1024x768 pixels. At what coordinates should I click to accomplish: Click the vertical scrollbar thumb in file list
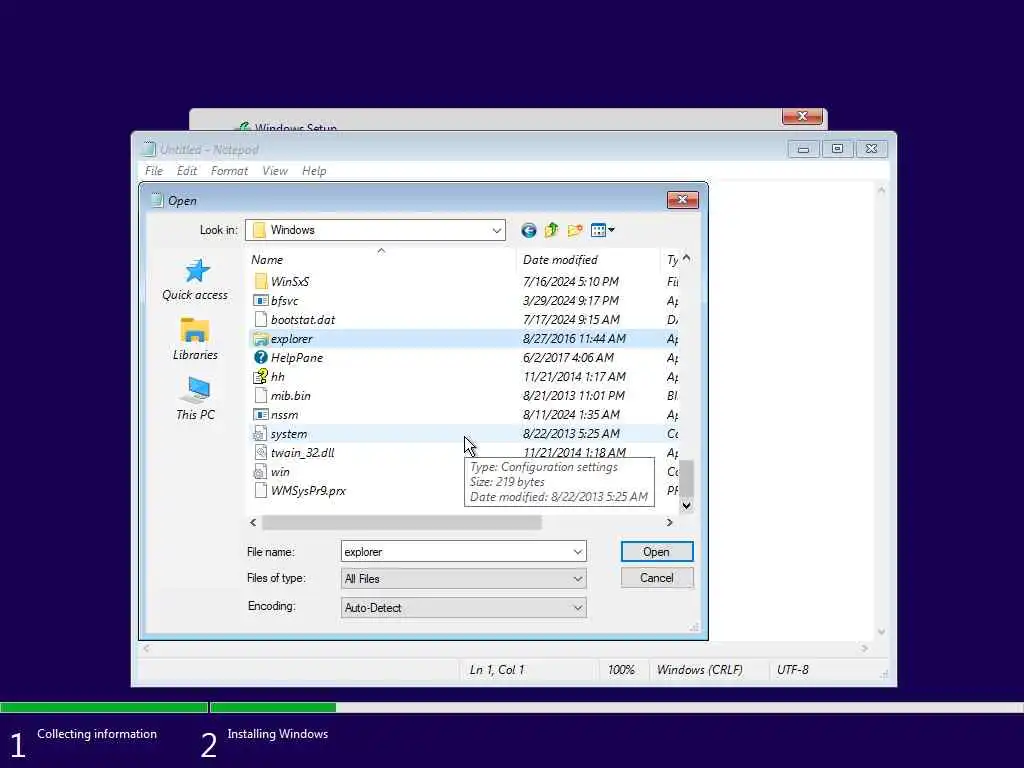[x=686, y=479]
